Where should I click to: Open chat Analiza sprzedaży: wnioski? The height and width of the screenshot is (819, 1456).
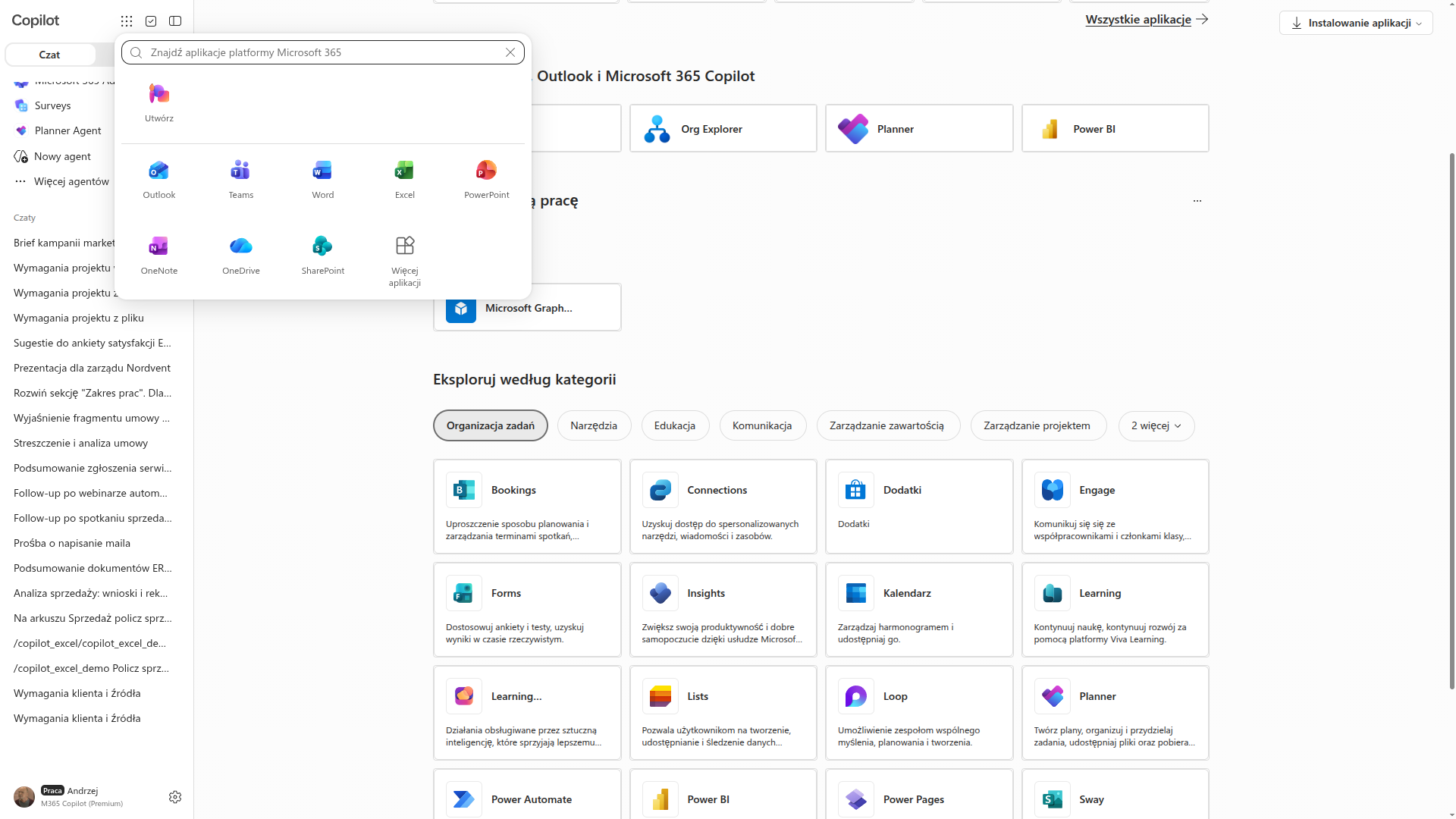90,593
